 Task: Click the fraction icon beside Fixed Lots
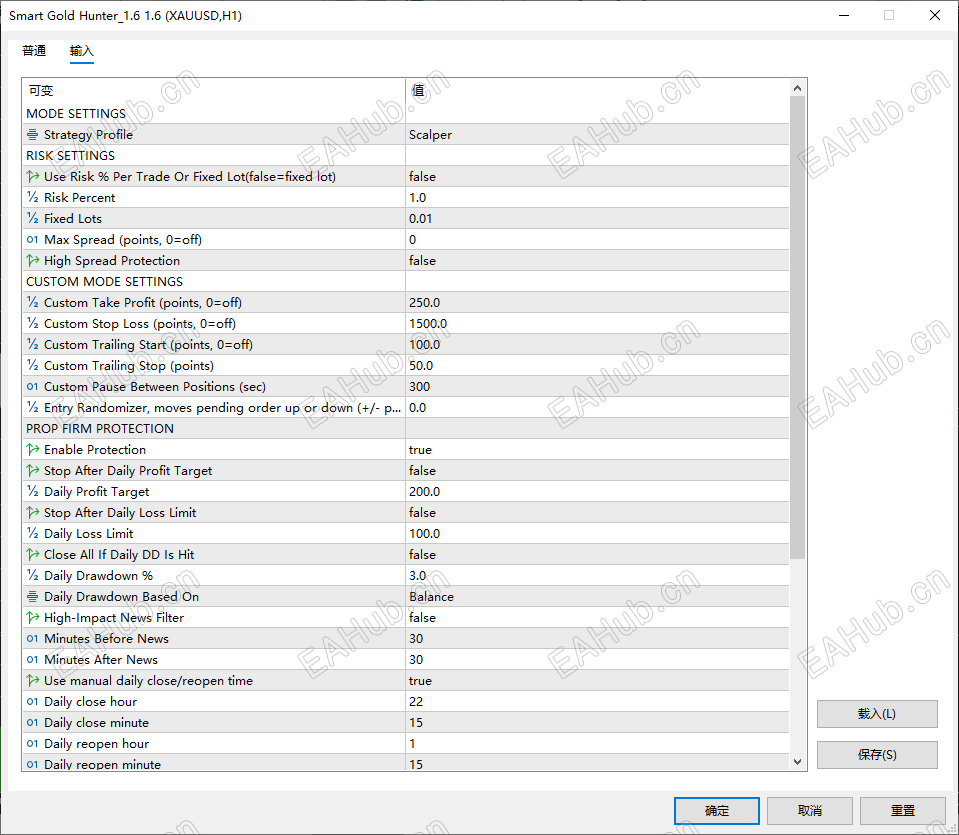32,218
